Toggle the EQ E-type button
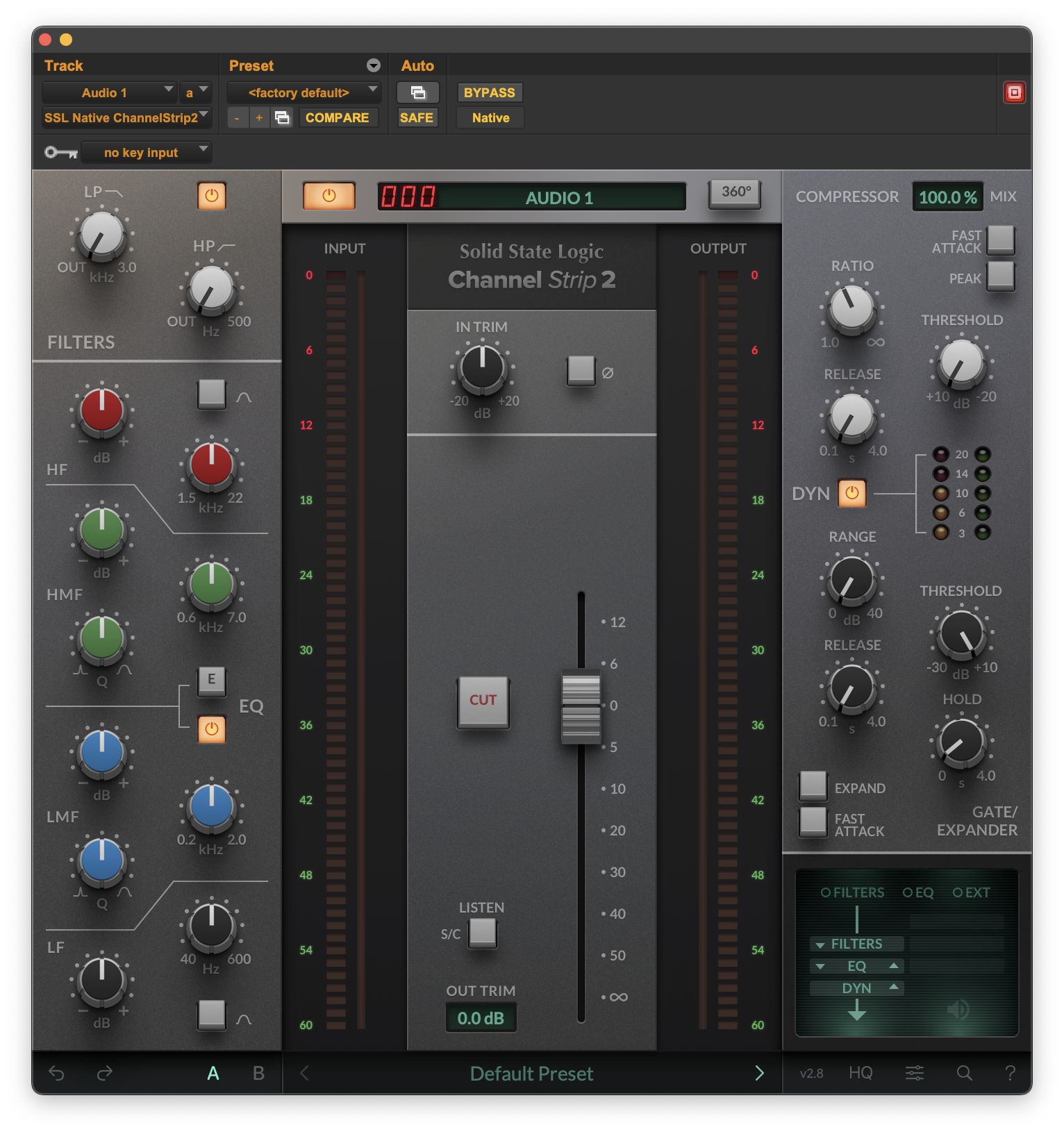1064x1132 pixels. [x=212, y=681]
